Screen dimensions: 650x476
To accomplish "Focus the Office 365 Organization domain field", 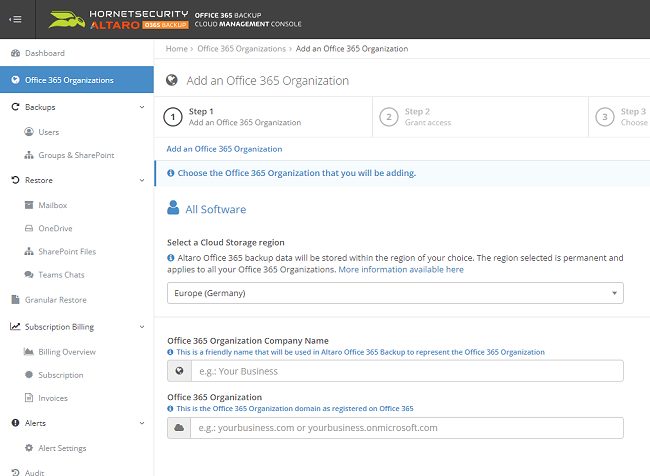I will 407,427.
